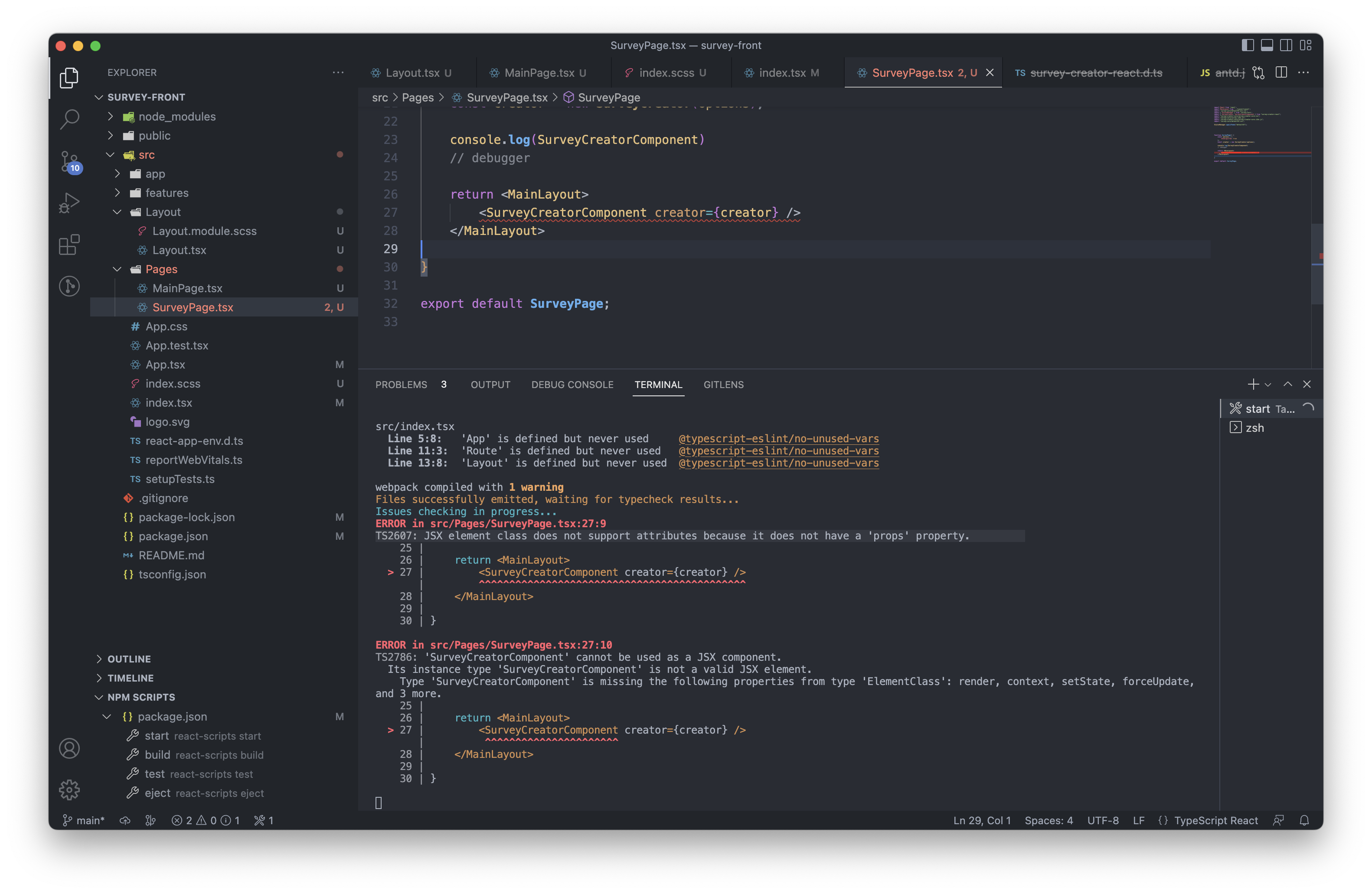This screenshot has width=1372, height=894.
Task: Switch to the MainPage.tsx editor tab
Action: tap(539, 73)
